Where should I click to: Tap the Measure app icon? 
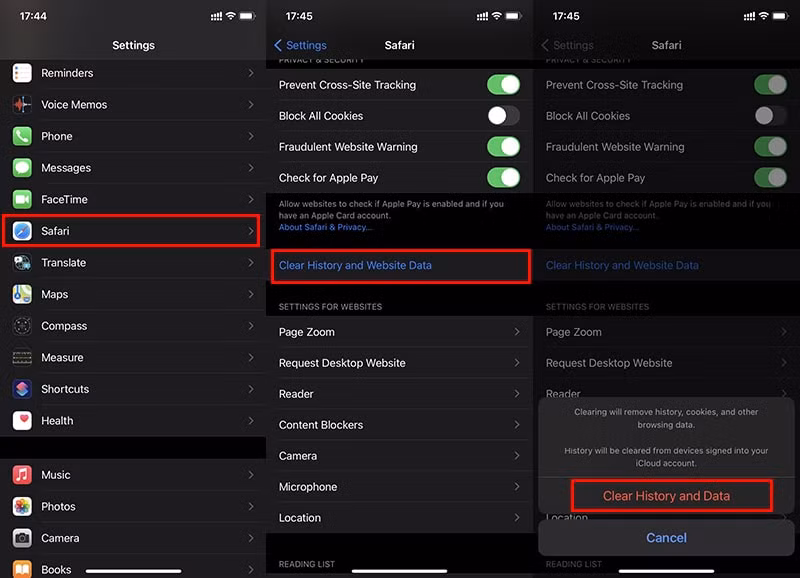point(22,358)
